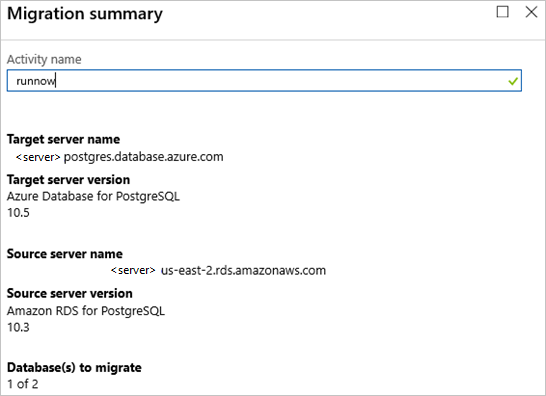This screenshot has width=546, height=396.
Task: Click target version number 10.5
Action: [x=18, y=213]
